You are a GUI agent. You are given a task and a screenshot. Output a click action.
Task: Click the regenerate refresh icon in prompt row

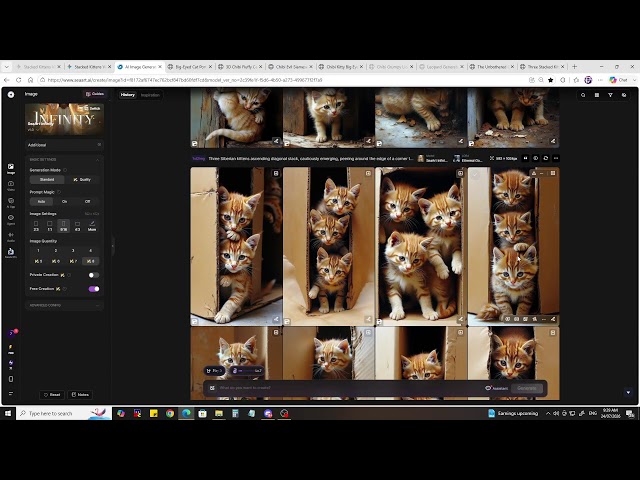tap(546, 158)
